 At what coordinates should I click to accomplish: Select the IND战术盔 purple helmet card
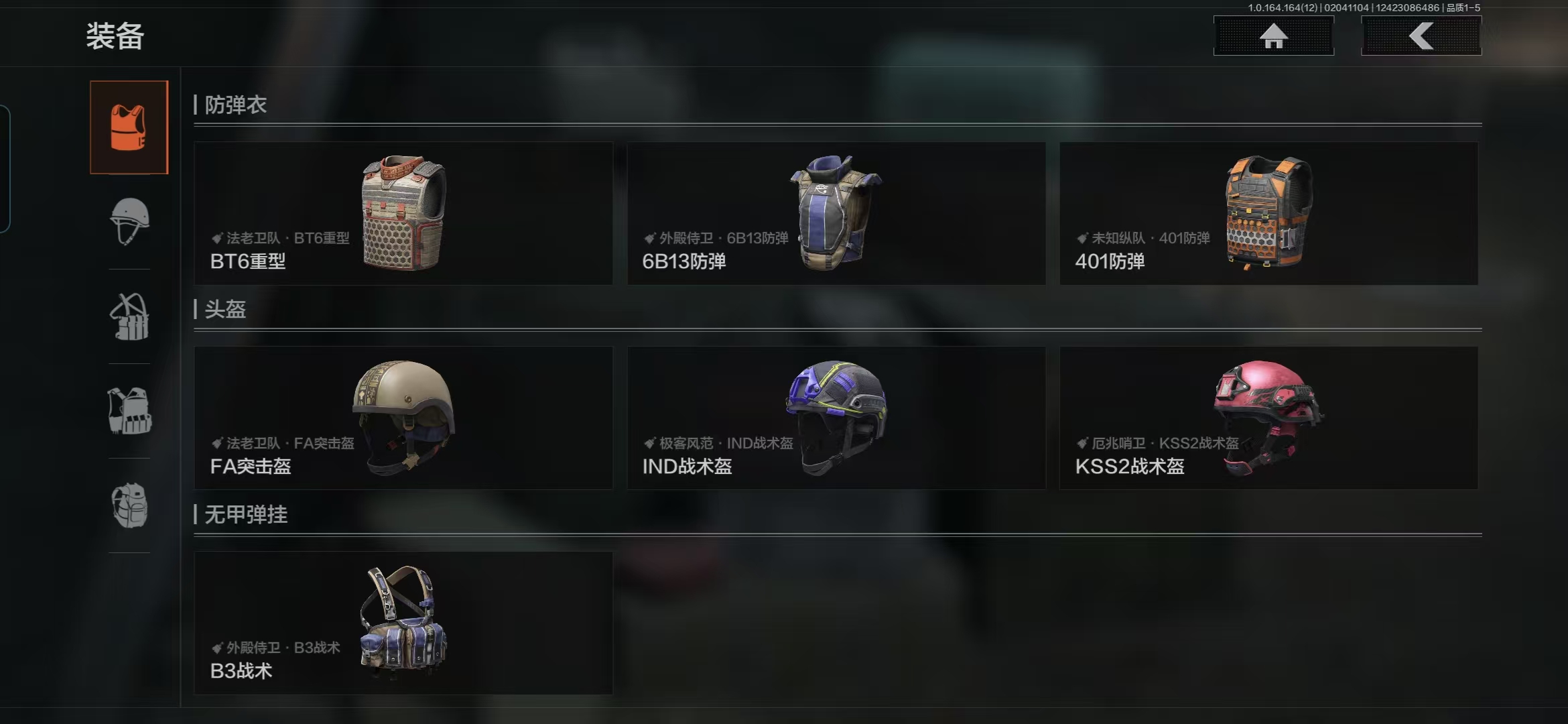click(836, 418)
